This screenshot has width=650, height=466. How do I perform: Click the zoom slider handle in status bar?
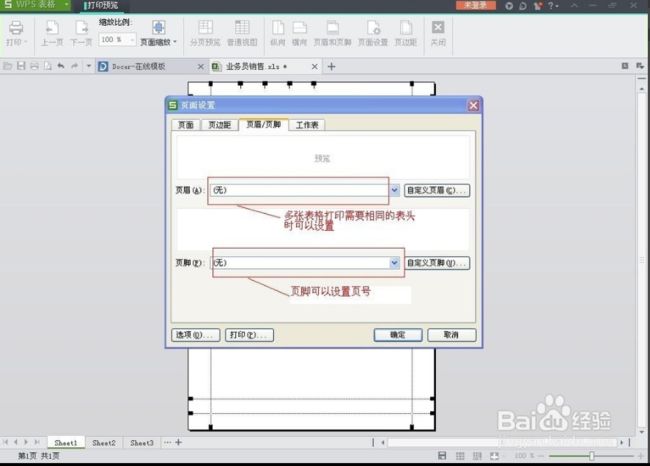pos(592,456)
